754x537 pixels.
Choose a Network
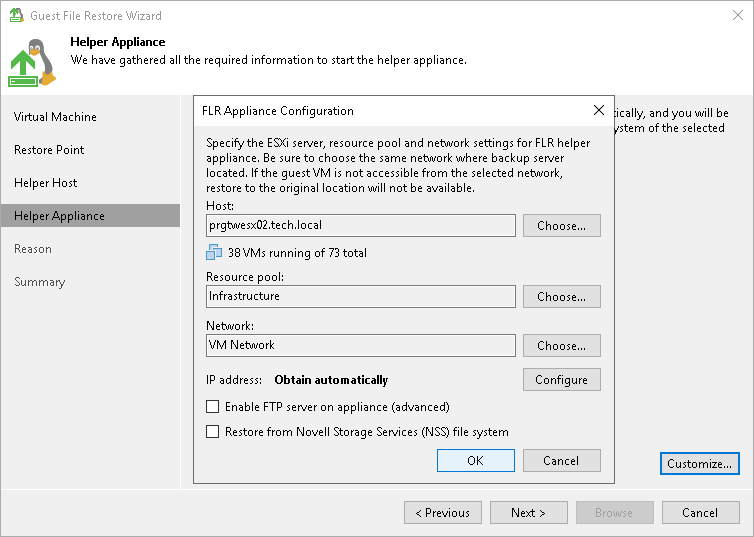(x=562, y=346)
